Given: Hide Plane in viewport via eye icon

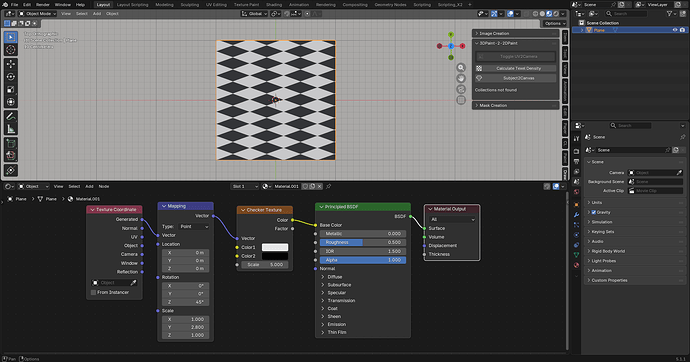Looking at the screenshot, I should tap(675, 30).
